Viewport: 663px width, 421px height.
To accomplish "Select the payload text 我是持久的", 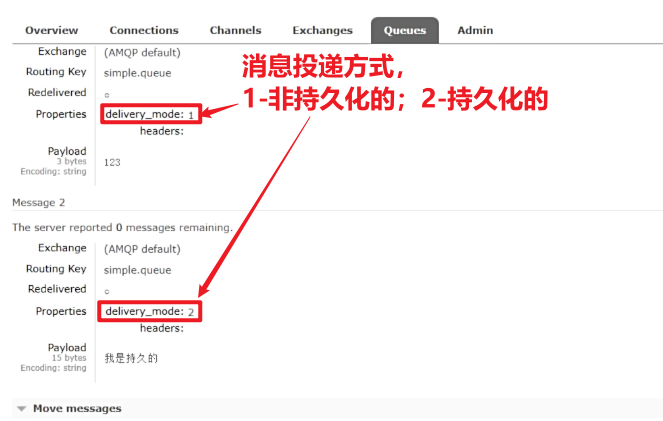I will [131, 358].
